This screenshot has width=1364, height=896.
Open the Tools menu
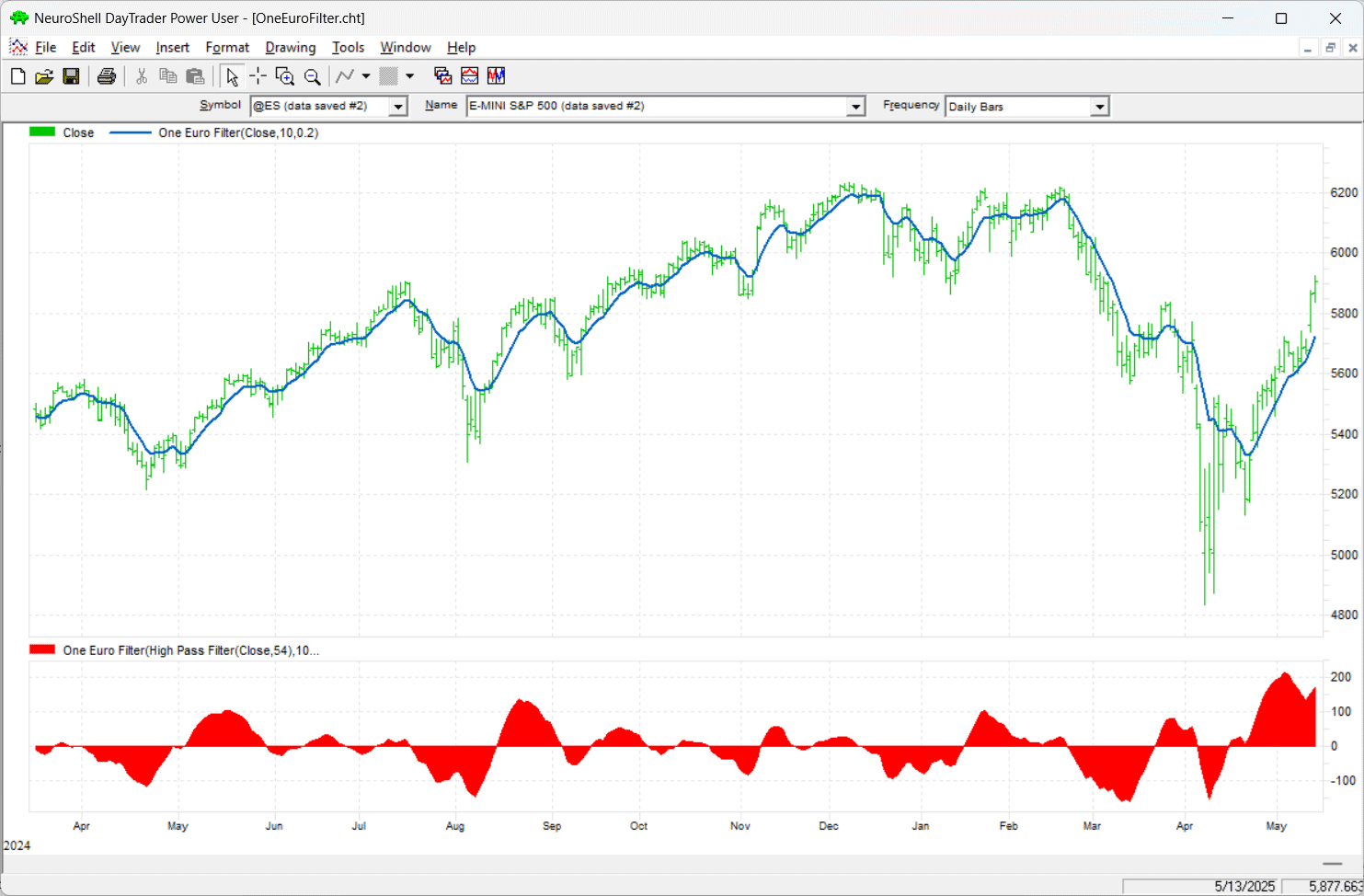coord(348,48)
